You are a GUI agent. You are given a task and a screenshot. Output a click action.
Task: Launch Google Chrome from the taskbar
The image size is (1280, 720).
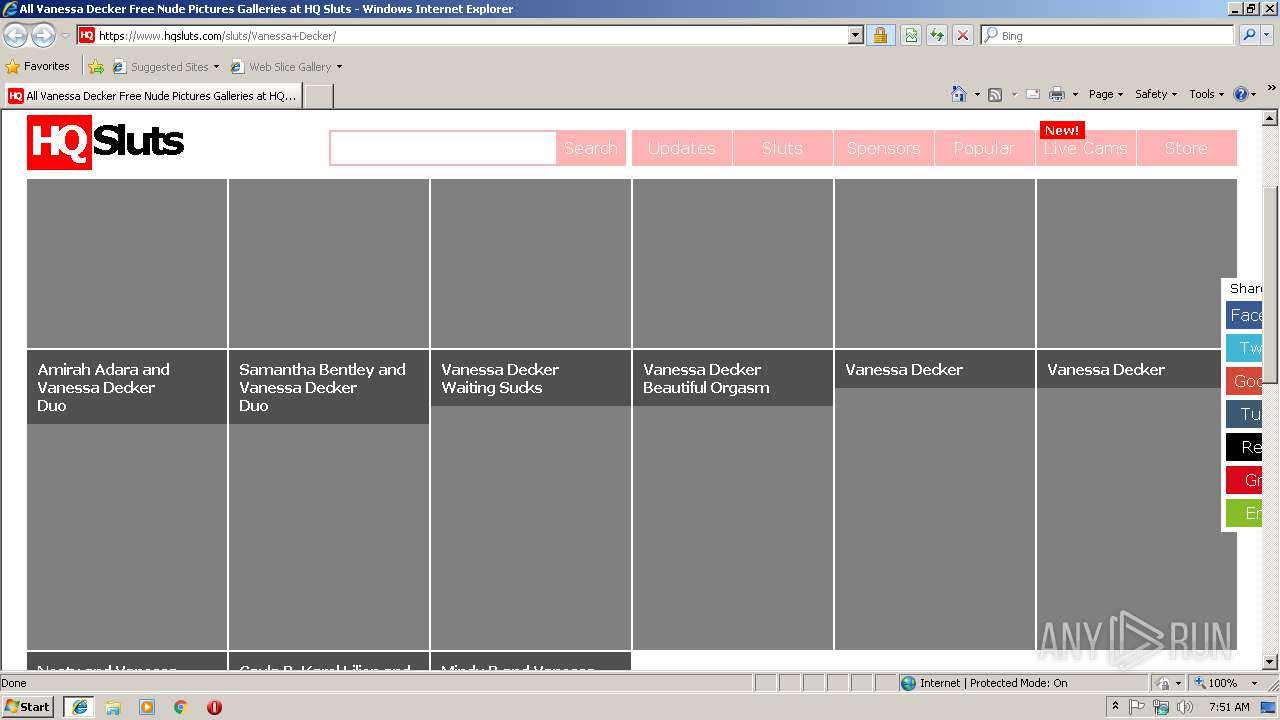tap(181, 707)
